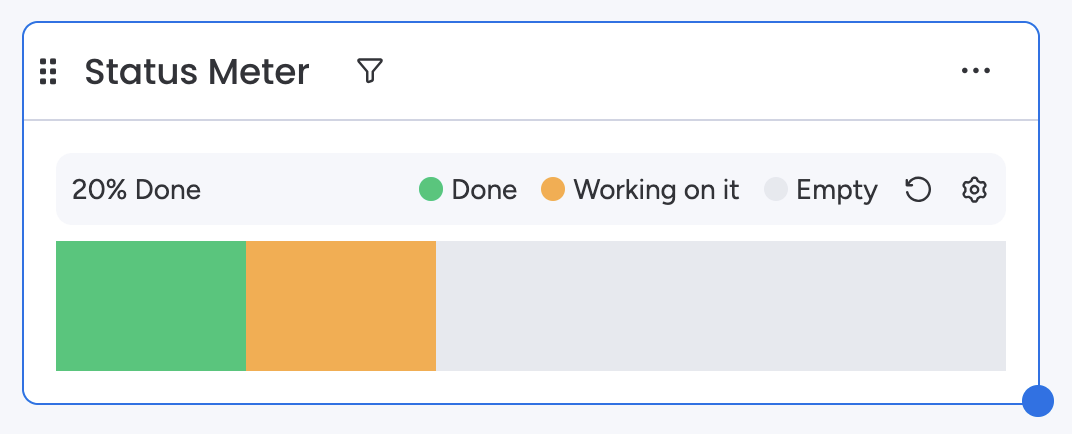Click the blue resize handle at widget corner

click(1038, 401)
